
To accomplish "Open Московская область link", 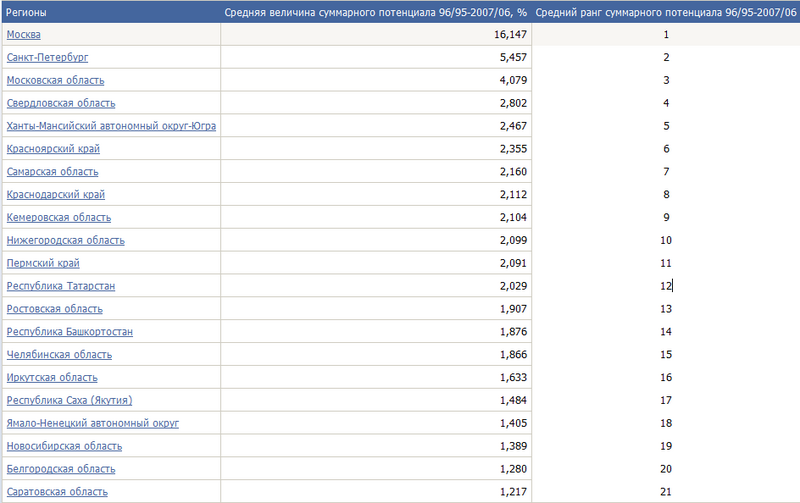I will 55,80.
